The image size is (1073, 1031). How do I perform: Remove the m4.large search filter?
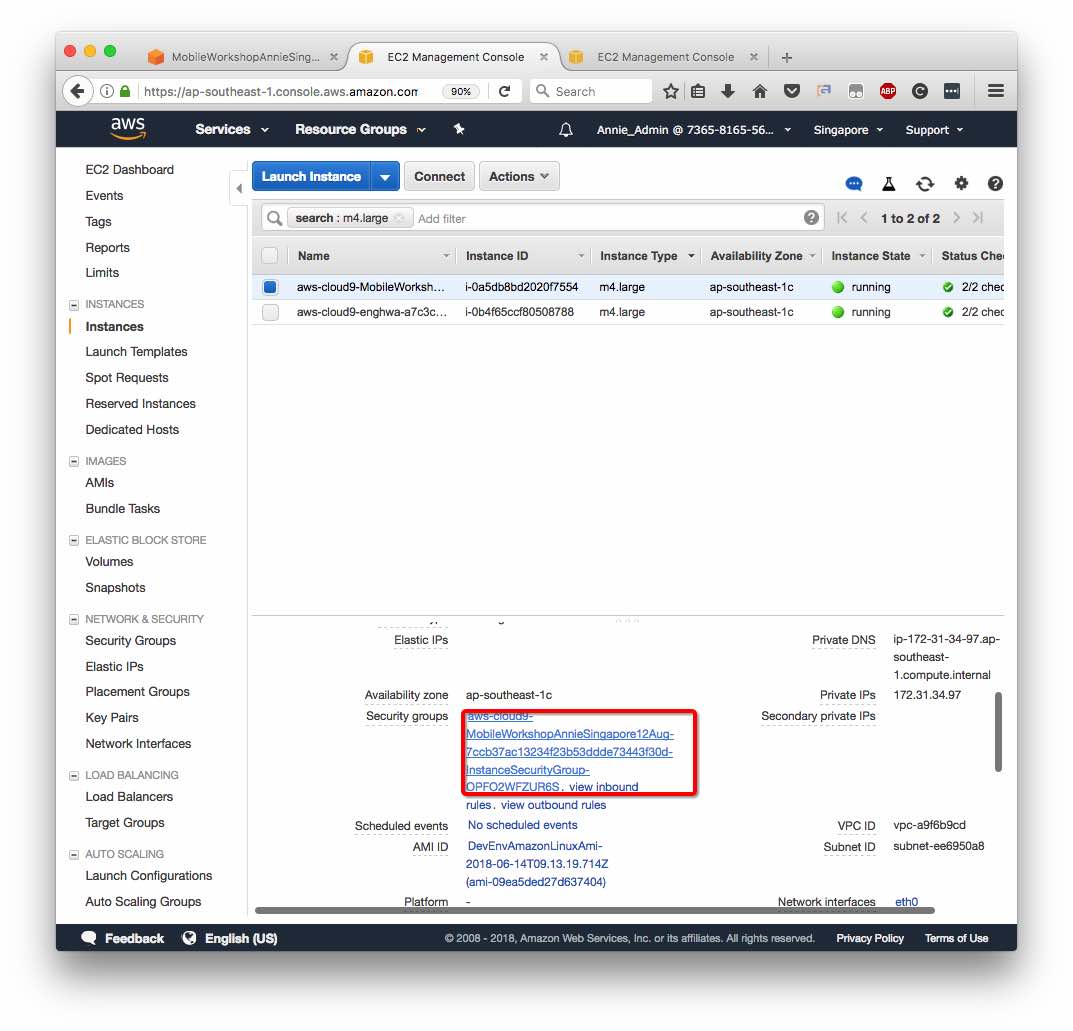400,218
